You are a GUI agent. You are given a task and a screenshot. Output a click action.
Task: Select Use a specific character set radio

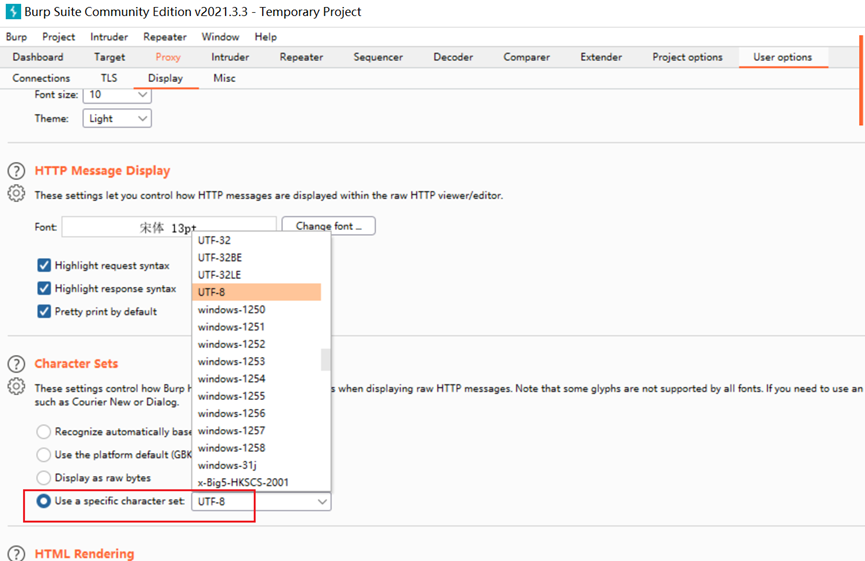coord(44,501)
